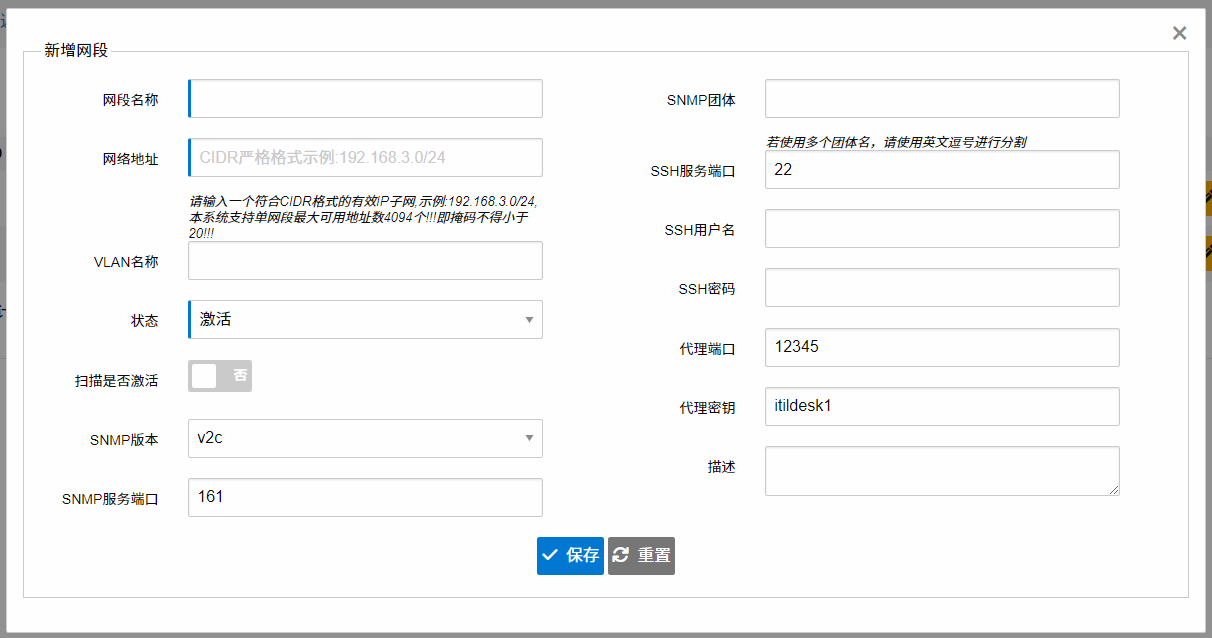
Task: Click the SNMP版本 label
Action: click(124, 439)
